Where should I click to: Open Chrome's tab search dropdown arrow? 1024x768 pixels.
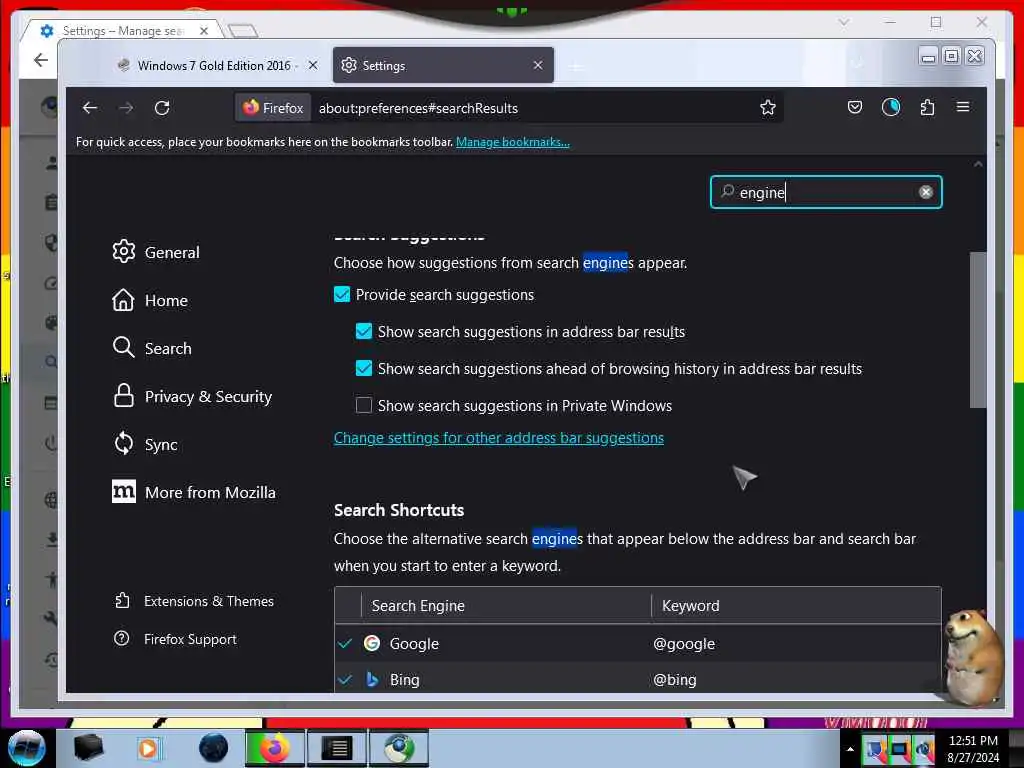tap(844, 22)
